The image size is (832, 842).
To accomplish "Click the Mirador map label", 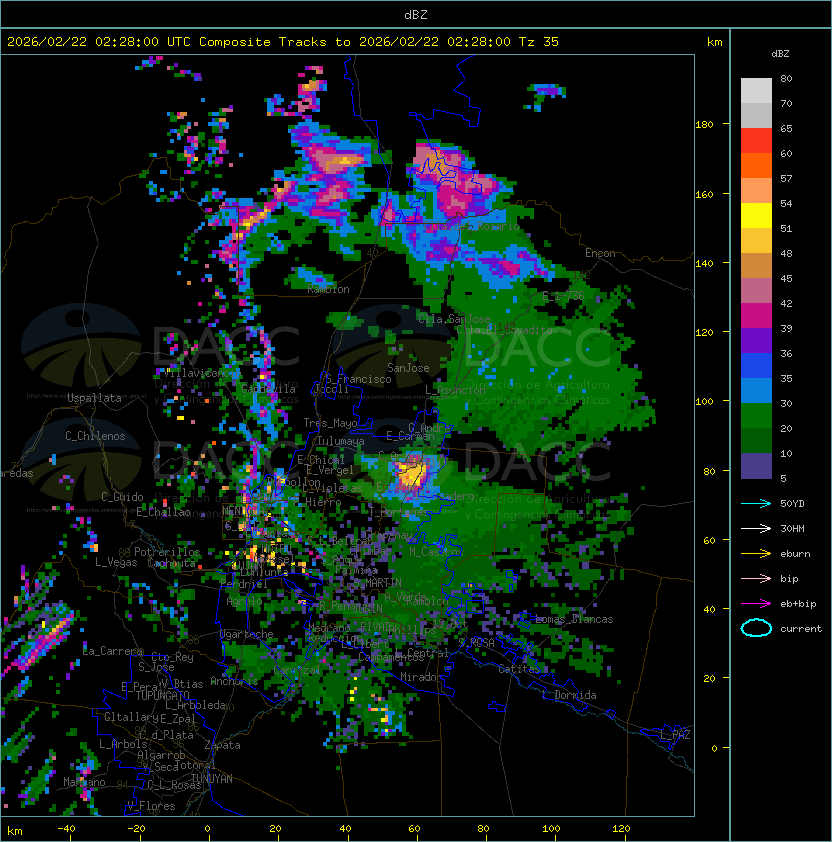I will (x=421, y=677).
